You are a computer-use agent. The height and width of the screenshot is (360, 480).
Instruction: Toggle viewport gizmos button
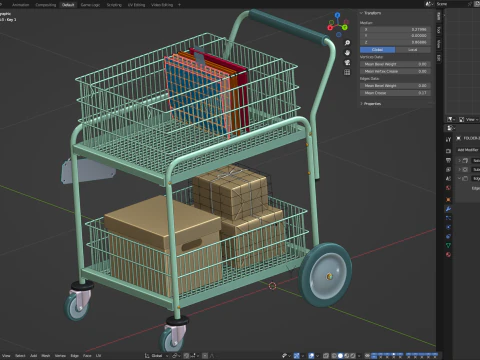[297, 356]
